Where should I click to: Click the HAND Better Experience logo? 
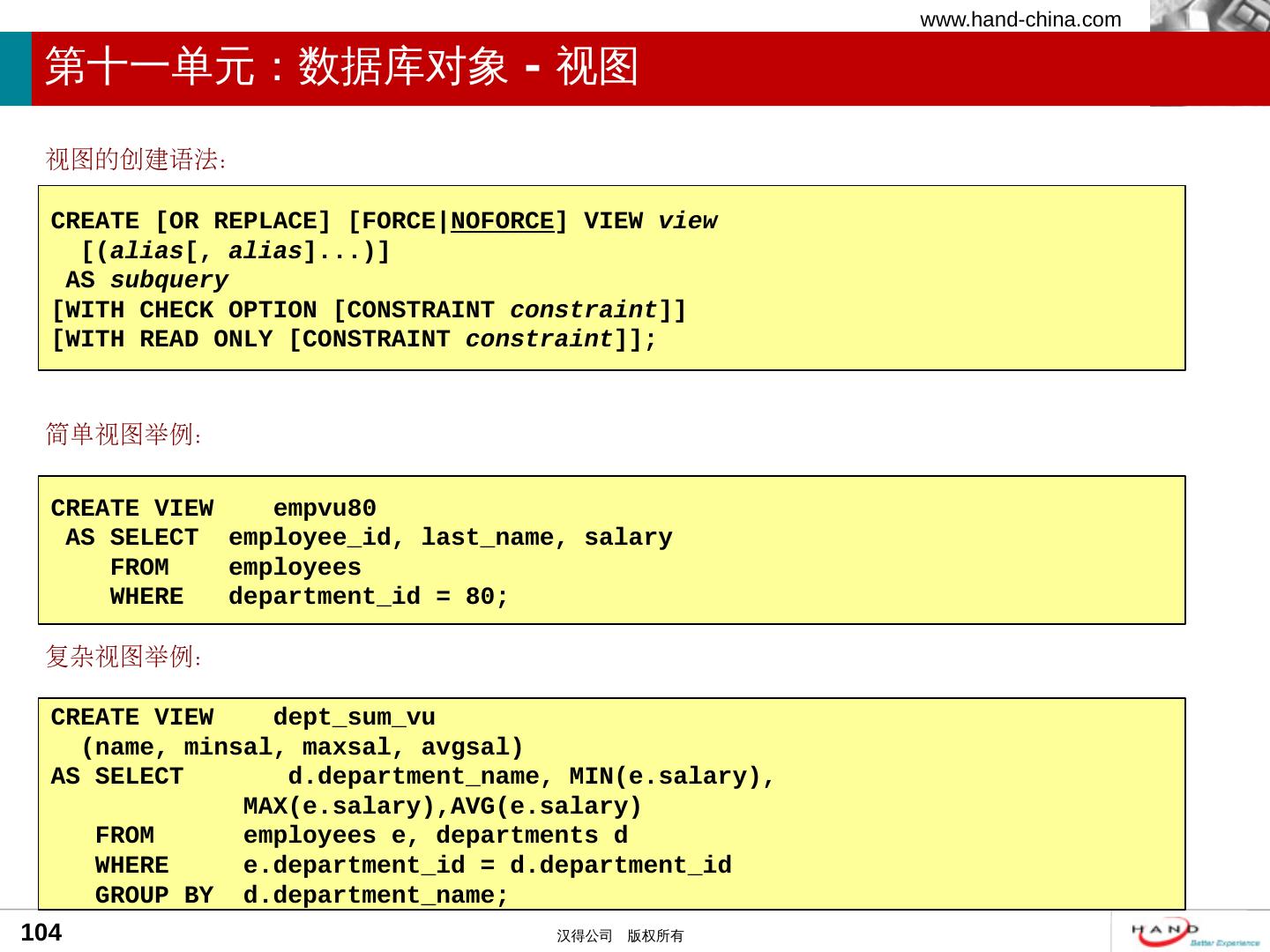tap(1196, 933)
